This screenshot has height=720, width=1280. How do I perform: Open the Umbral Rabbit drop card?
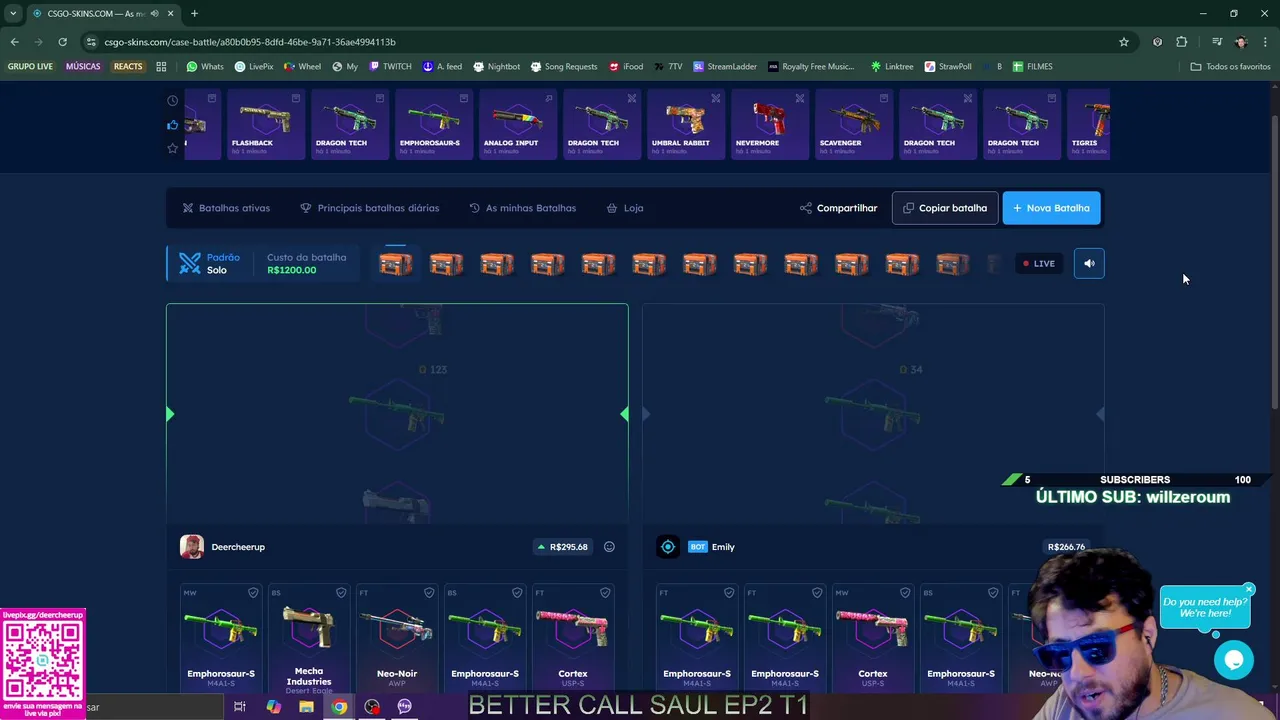click(x=685, y=124)
